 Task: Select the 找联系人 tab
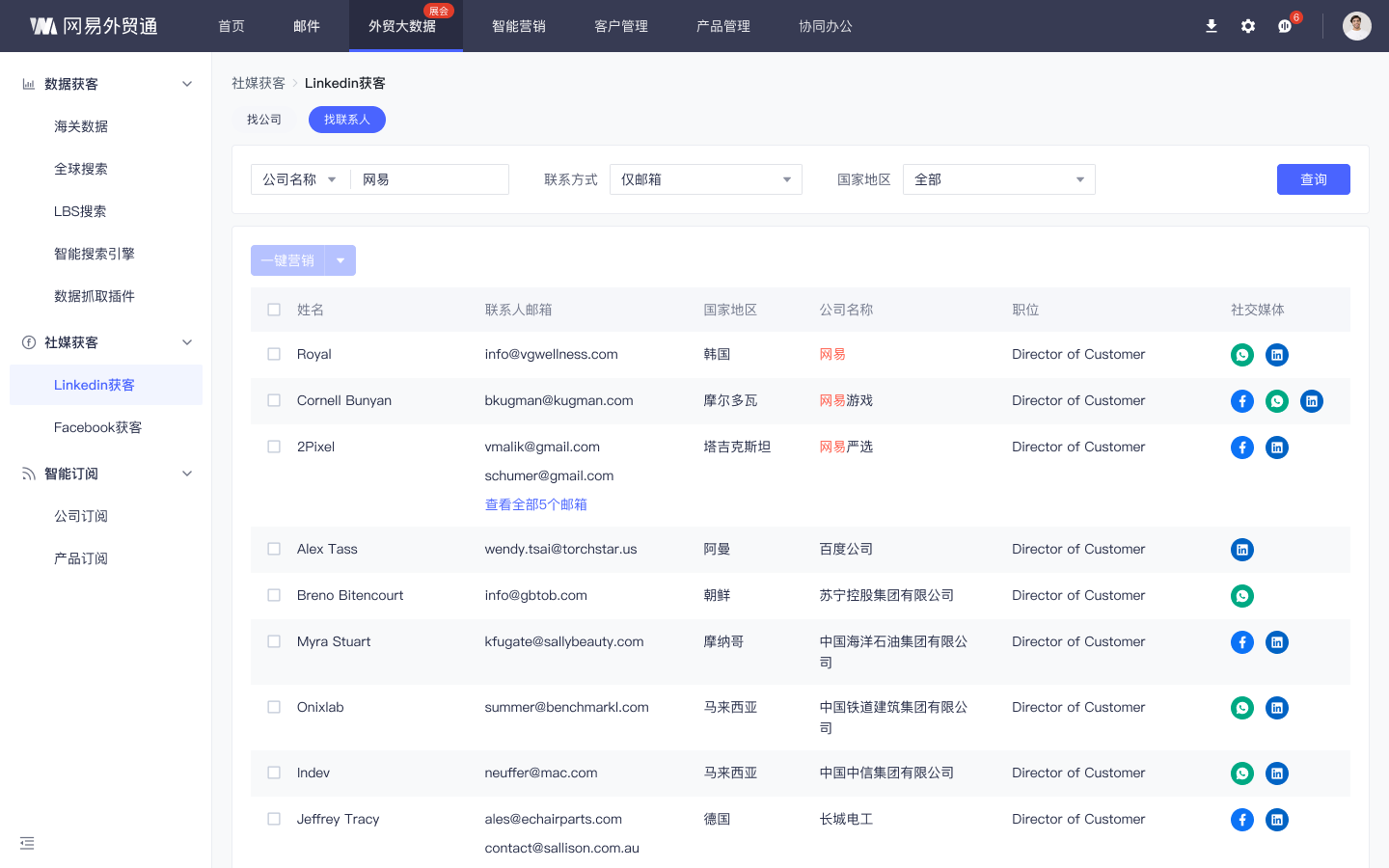click(347, 120)
